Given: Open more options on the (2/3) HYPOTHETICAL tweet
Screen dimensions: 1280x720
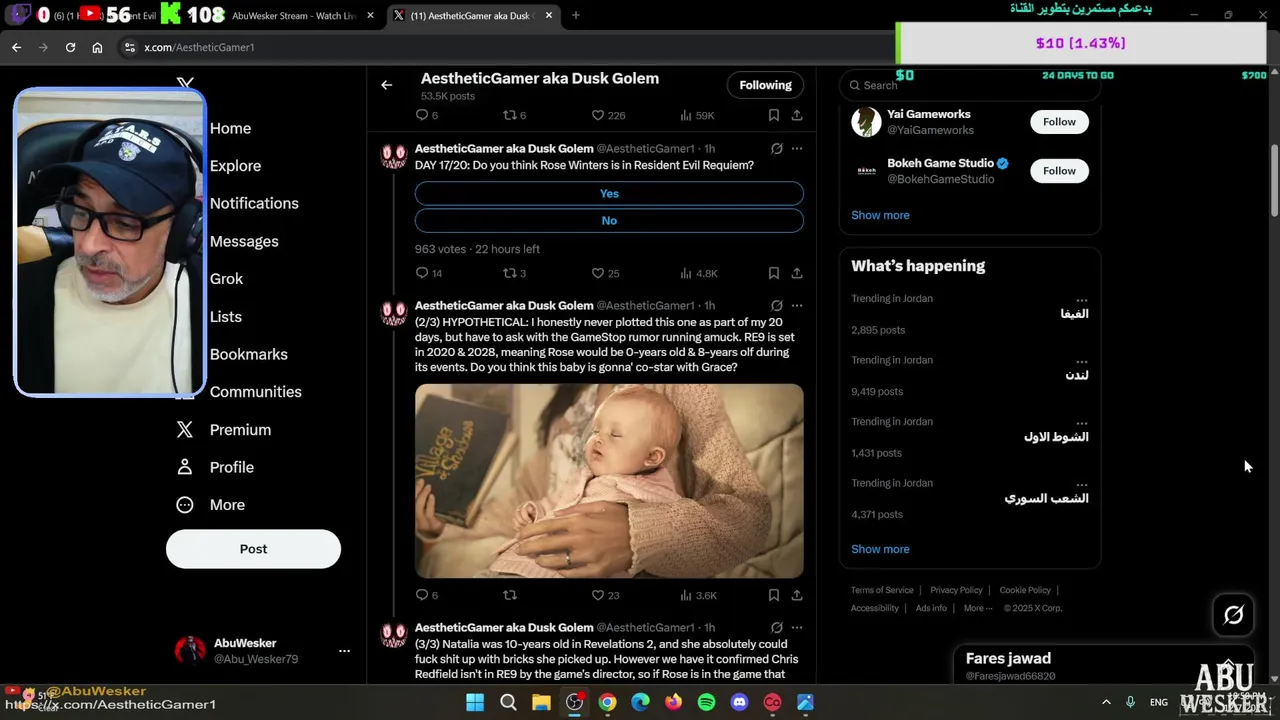Looking at the screenshot, I should [x=797, y=305].
